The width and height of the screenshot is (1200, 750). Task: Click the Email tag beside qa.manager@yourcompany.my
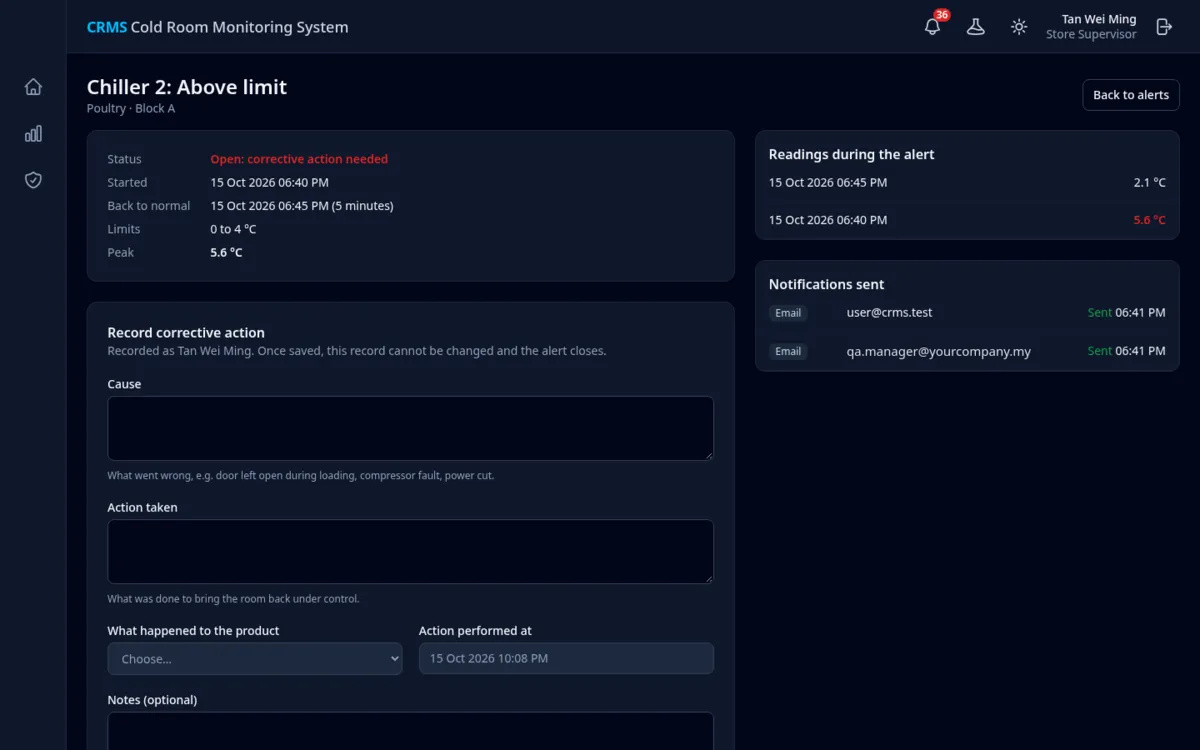pyautogui.click(x=788, y=352)
